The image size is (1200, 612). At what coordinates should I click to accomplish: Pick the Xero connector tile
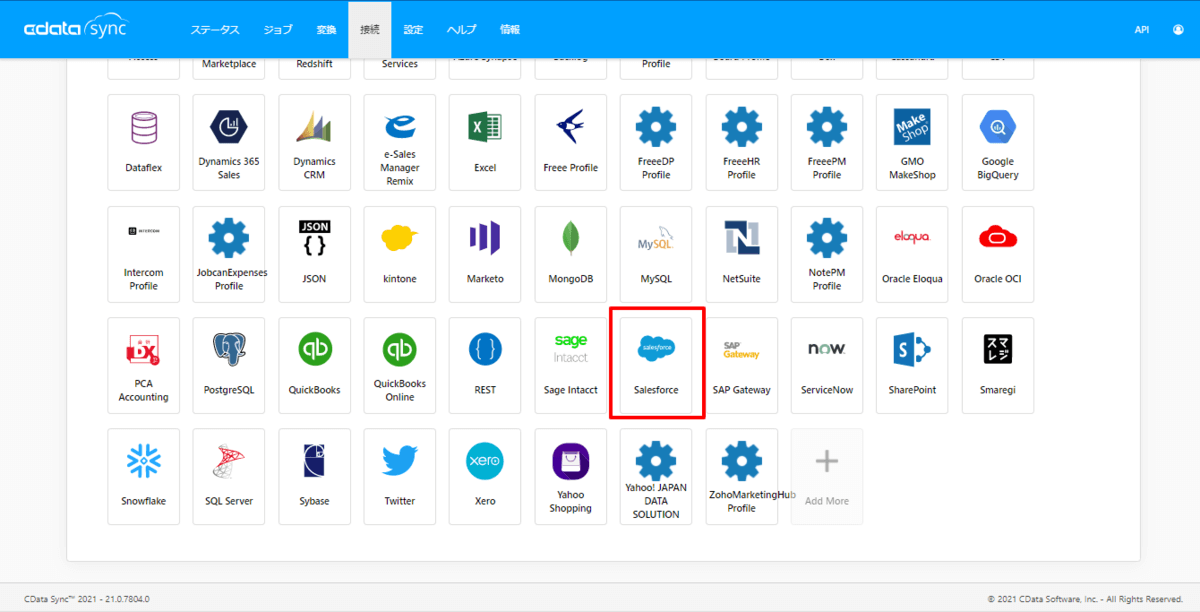pyautogui.click(x=485, y=477)
